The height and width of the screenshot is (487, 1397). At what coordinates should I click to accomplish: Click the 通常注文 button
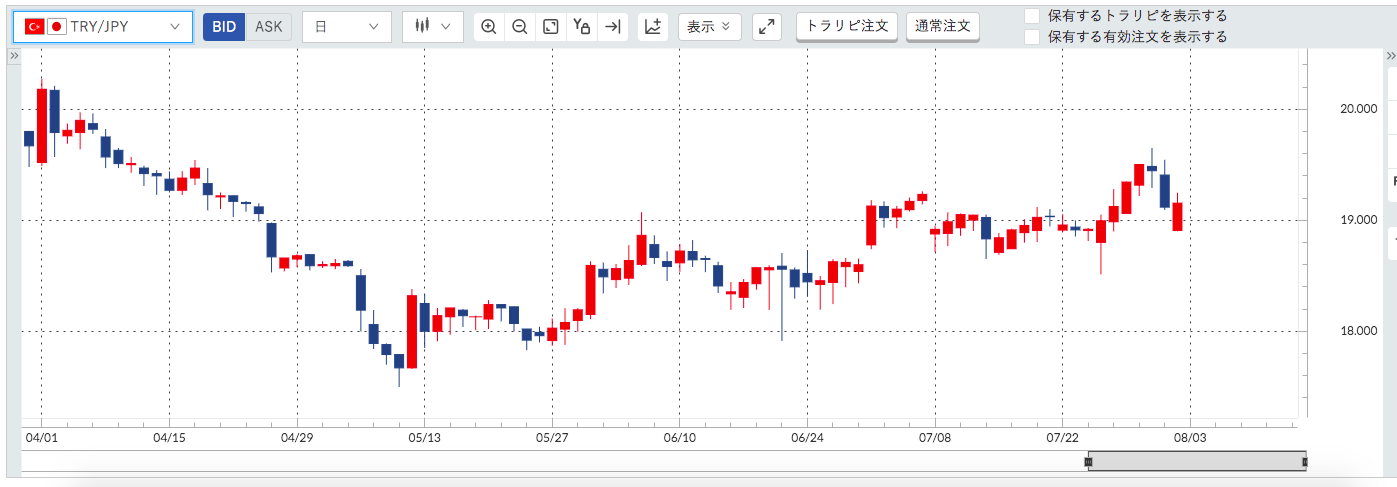pos(943,26)
